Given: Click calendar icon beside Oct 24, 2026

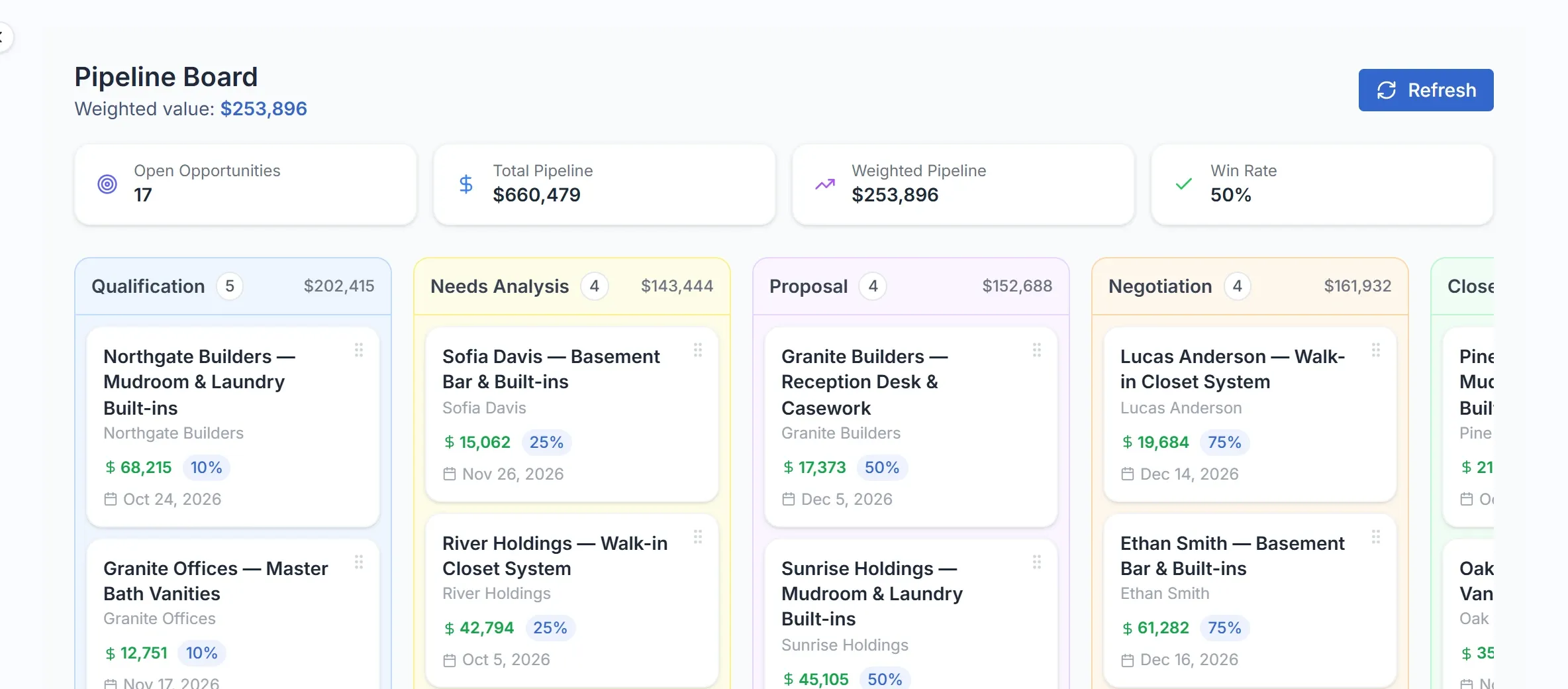Looking at the screenshot, I should coord(111,499).
